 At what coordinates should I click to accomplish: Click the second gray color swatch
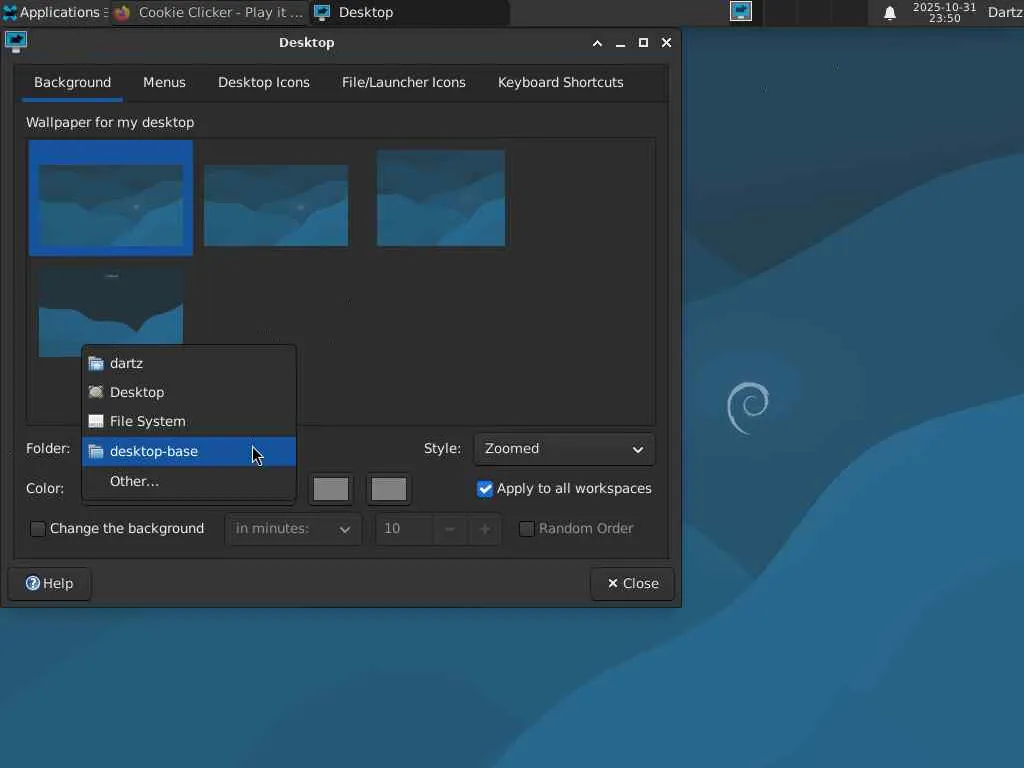[x=389, y=489]
